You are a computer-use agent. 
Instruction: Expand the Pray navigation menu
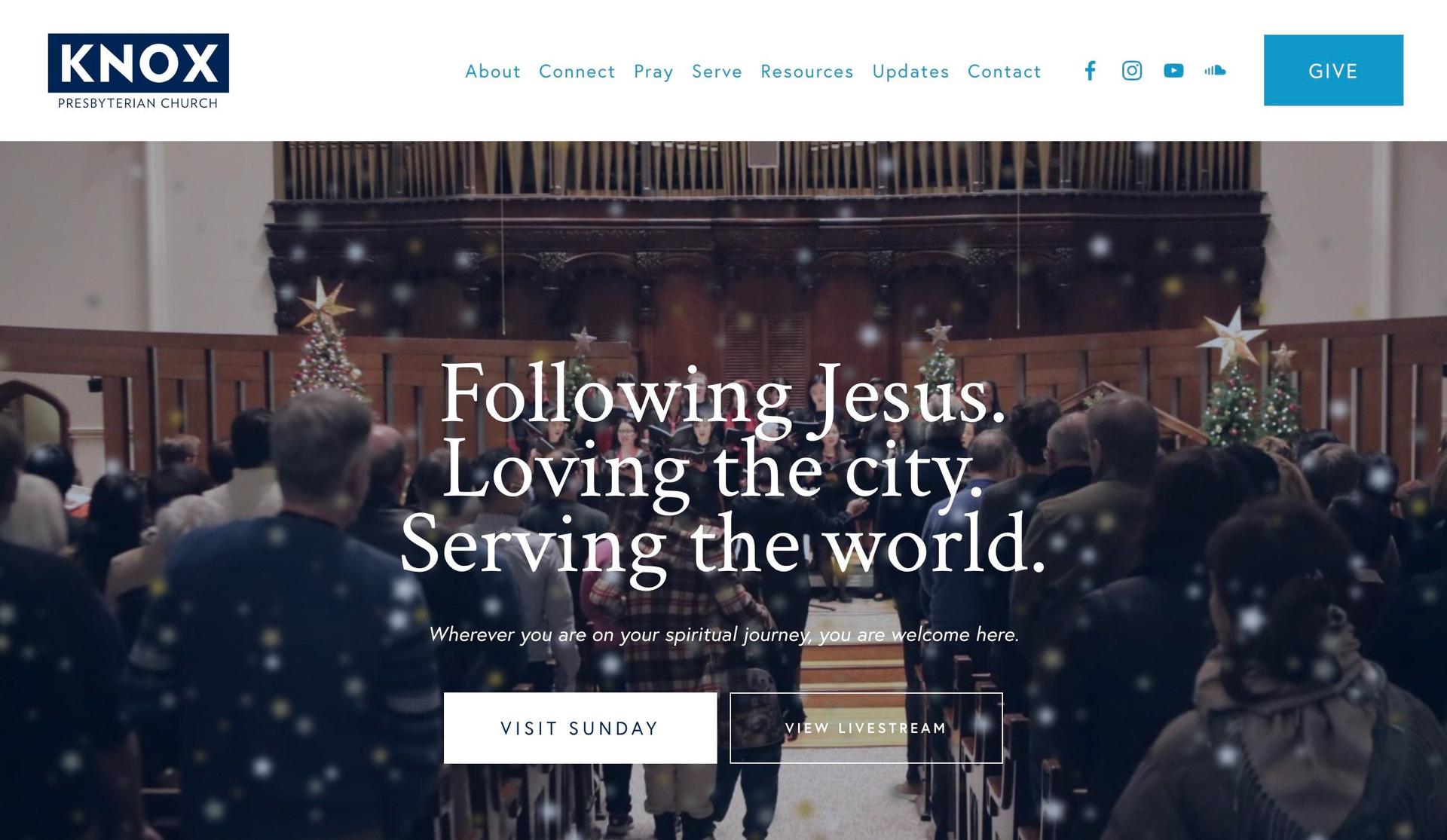[655, 71]
